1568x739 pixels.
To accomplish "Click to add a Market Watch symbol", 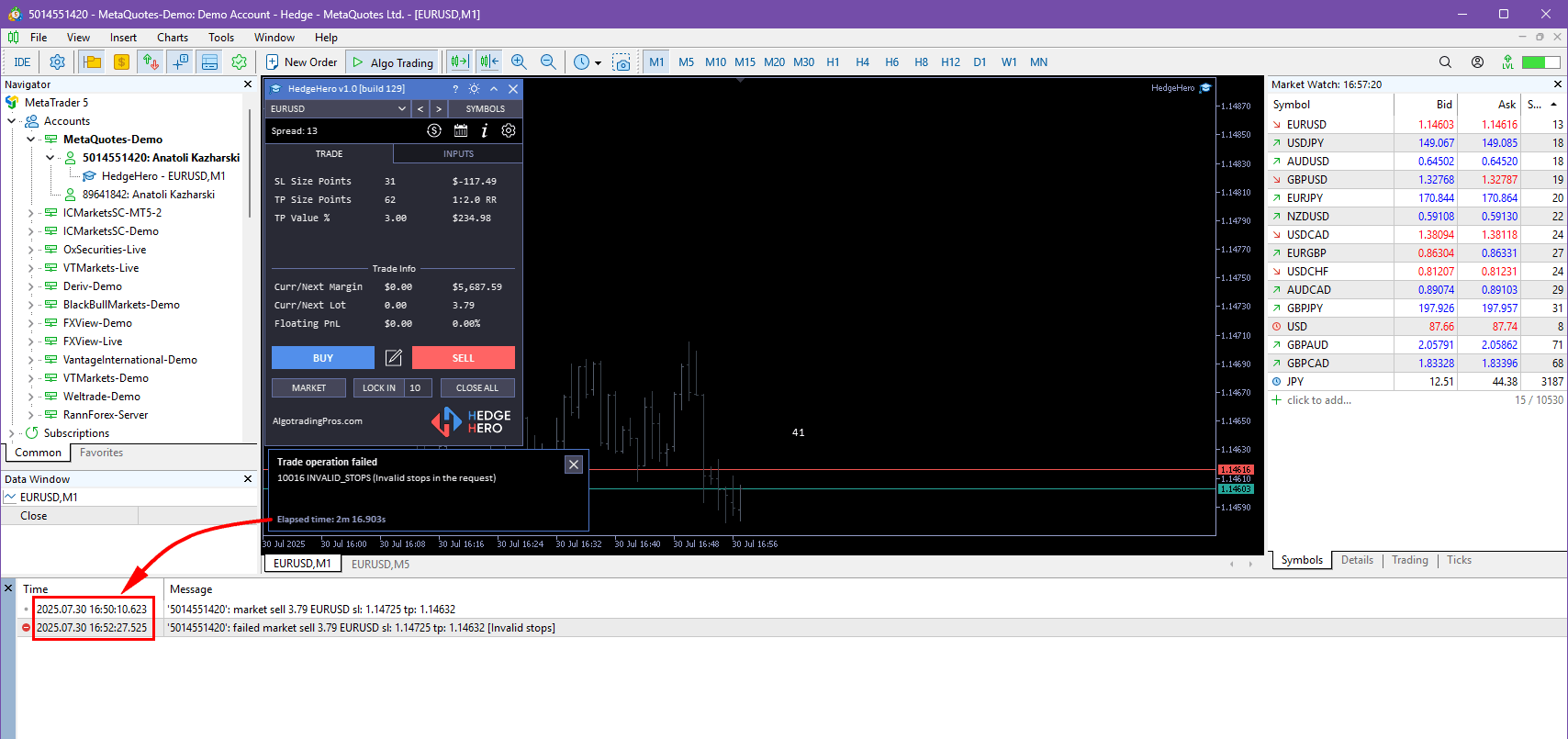I will click(x=1319, y=400).
